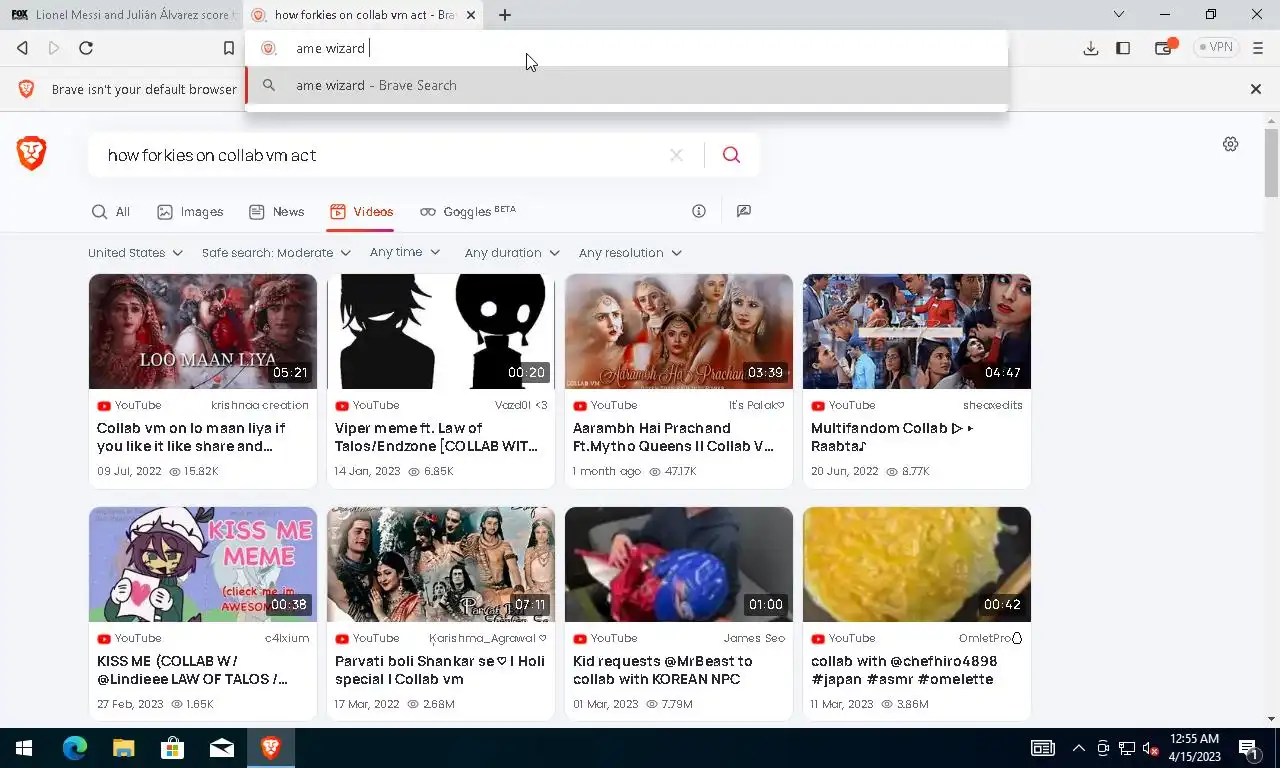Viewport: 1280px width, 768px height.
Task: Open the tab list dropdown chevron
Action: tap(1119, 15)
